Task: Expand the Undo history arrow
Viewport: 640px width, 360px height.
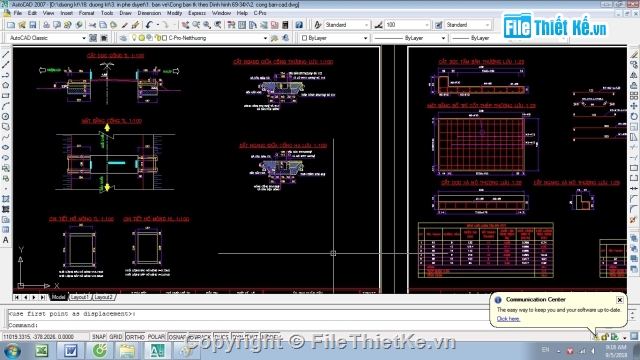Action: click(x=158, y=25)
